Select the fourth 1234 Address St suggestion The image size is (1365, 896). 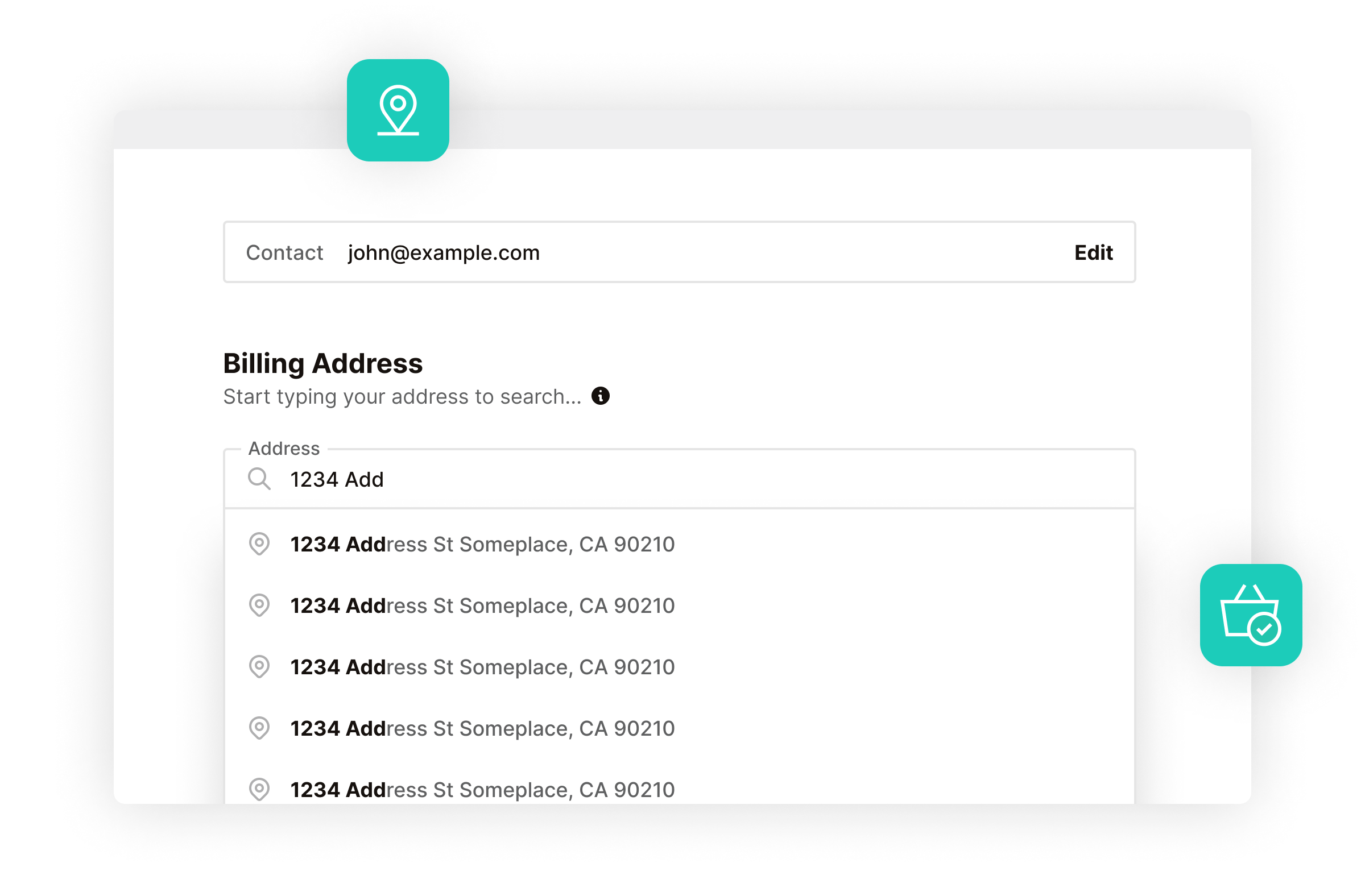(x=482, y=728)
